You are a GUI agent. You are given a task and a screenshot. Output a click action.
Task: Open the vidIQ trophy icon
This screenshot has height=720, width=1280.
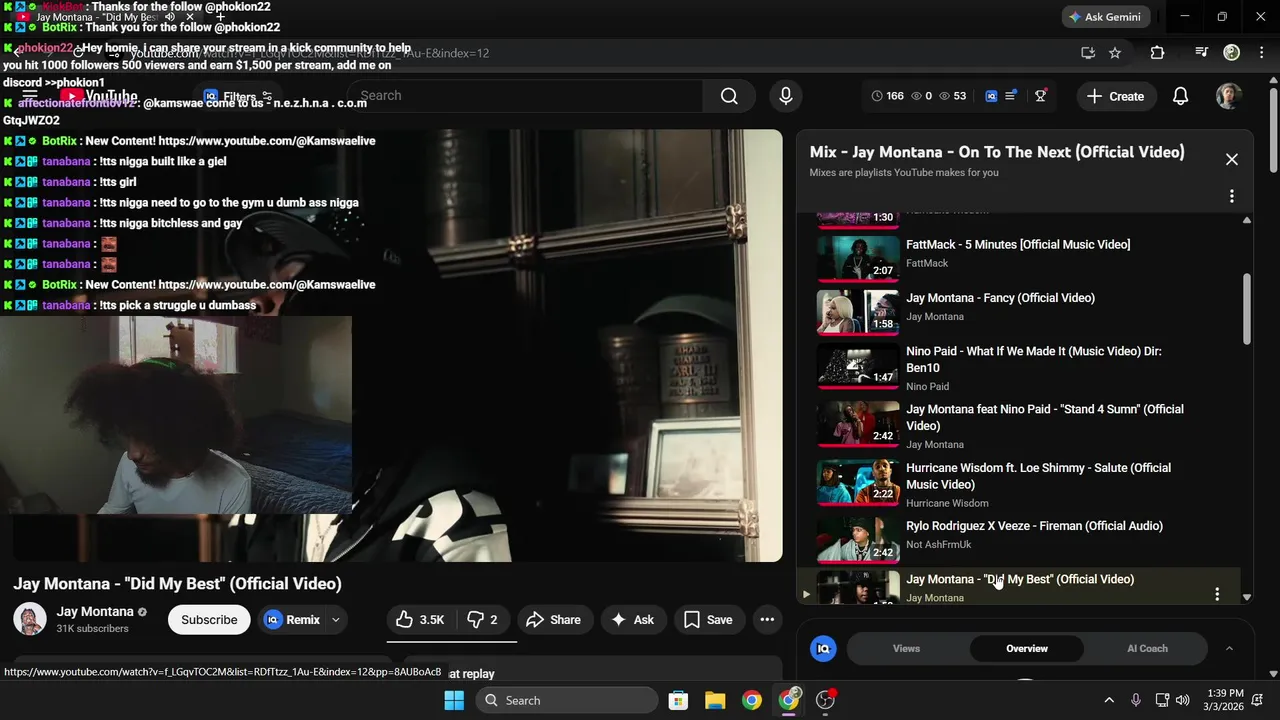1041,96
